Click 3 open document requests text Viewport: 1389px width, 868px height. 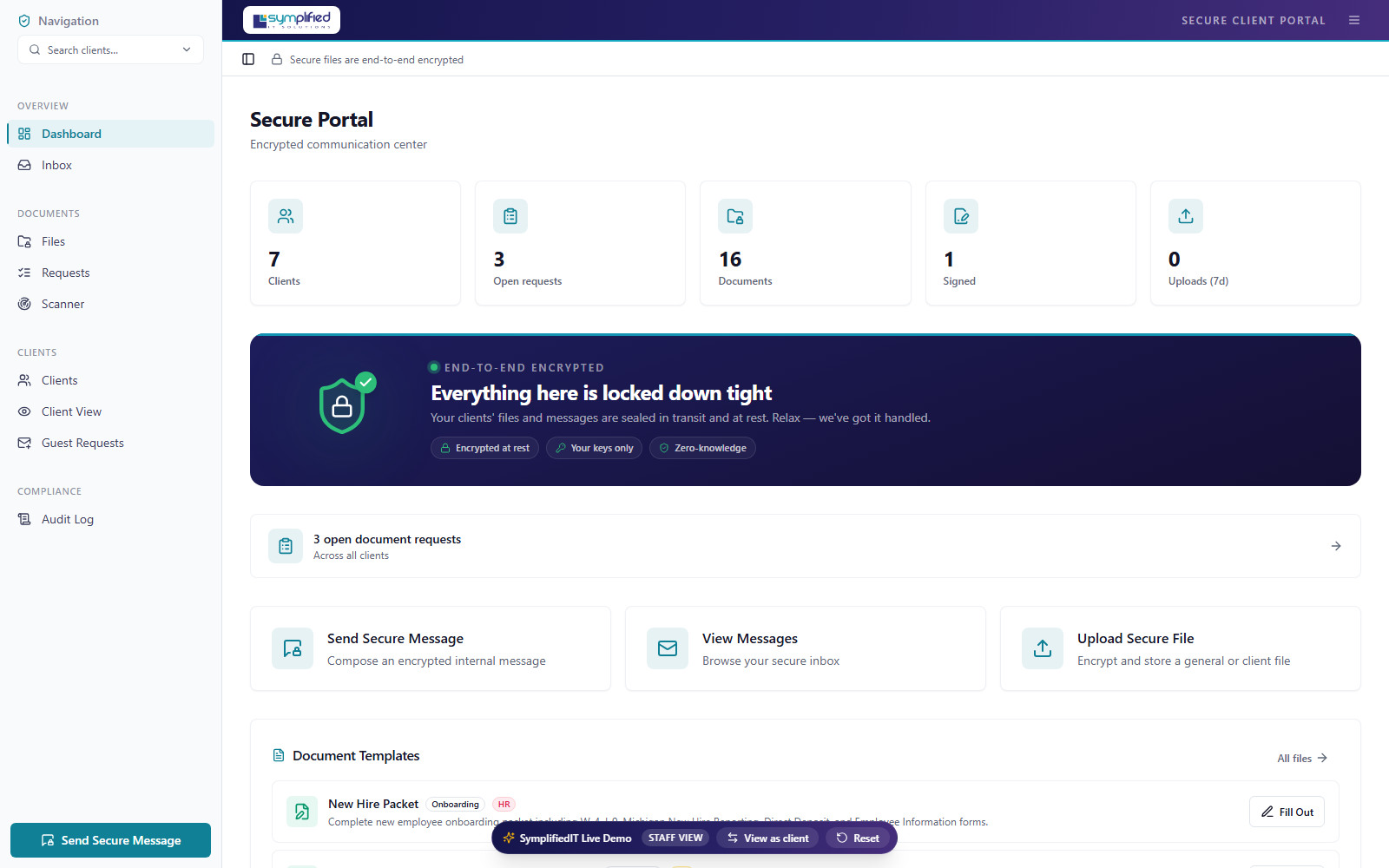[387, 539]
